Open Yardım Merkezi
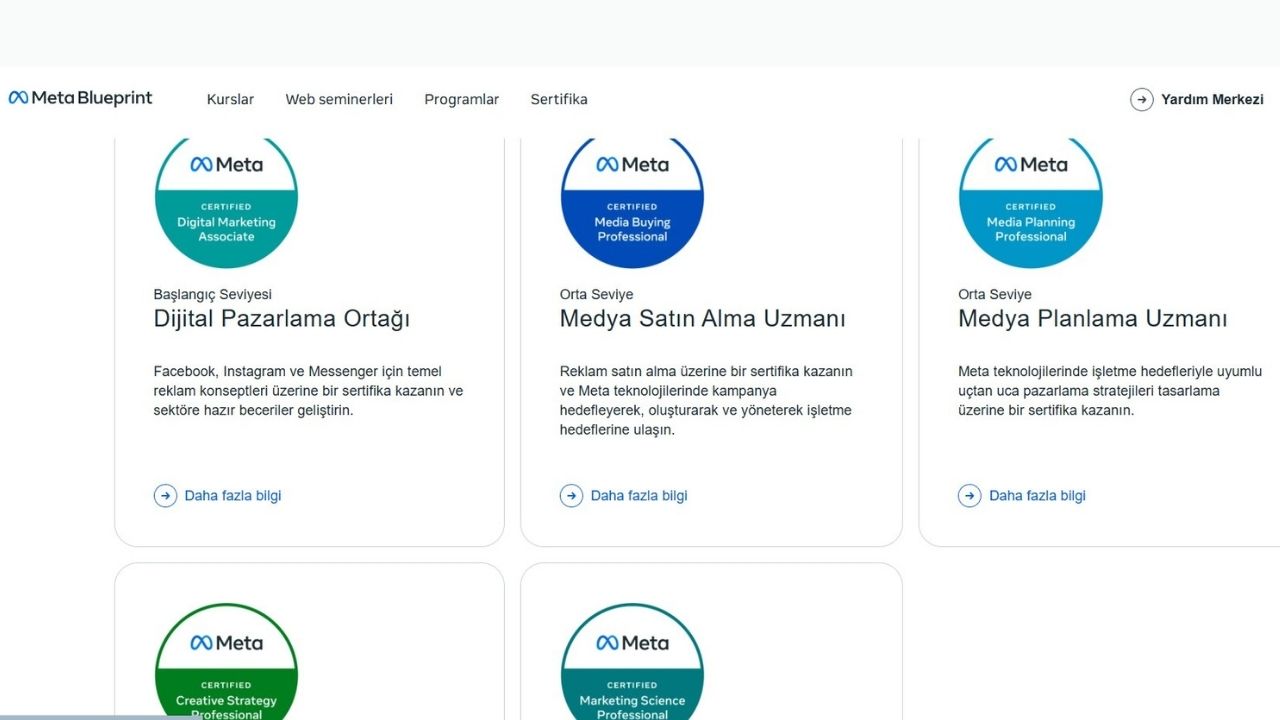 [1212, 99]
